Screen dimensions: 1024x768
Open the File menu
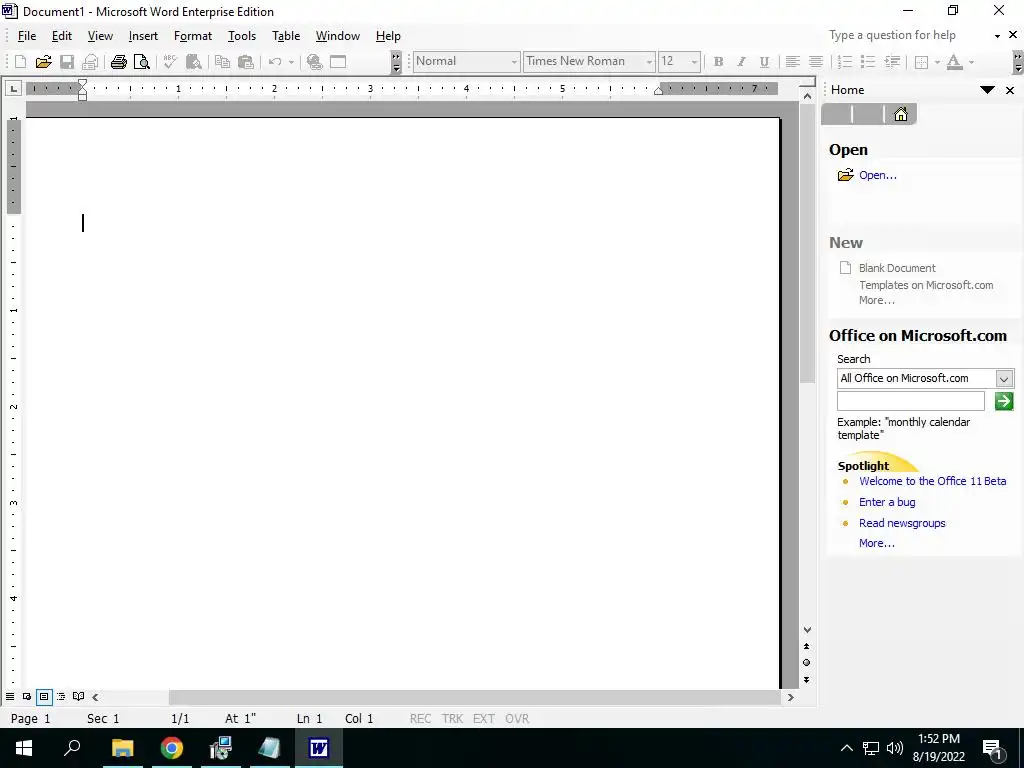click(x=27, y=36)
